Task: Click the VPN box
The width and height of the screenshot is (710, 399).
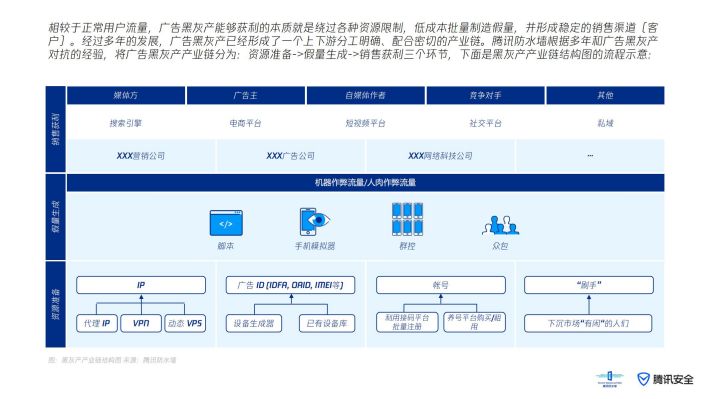Action: [141, 323]
